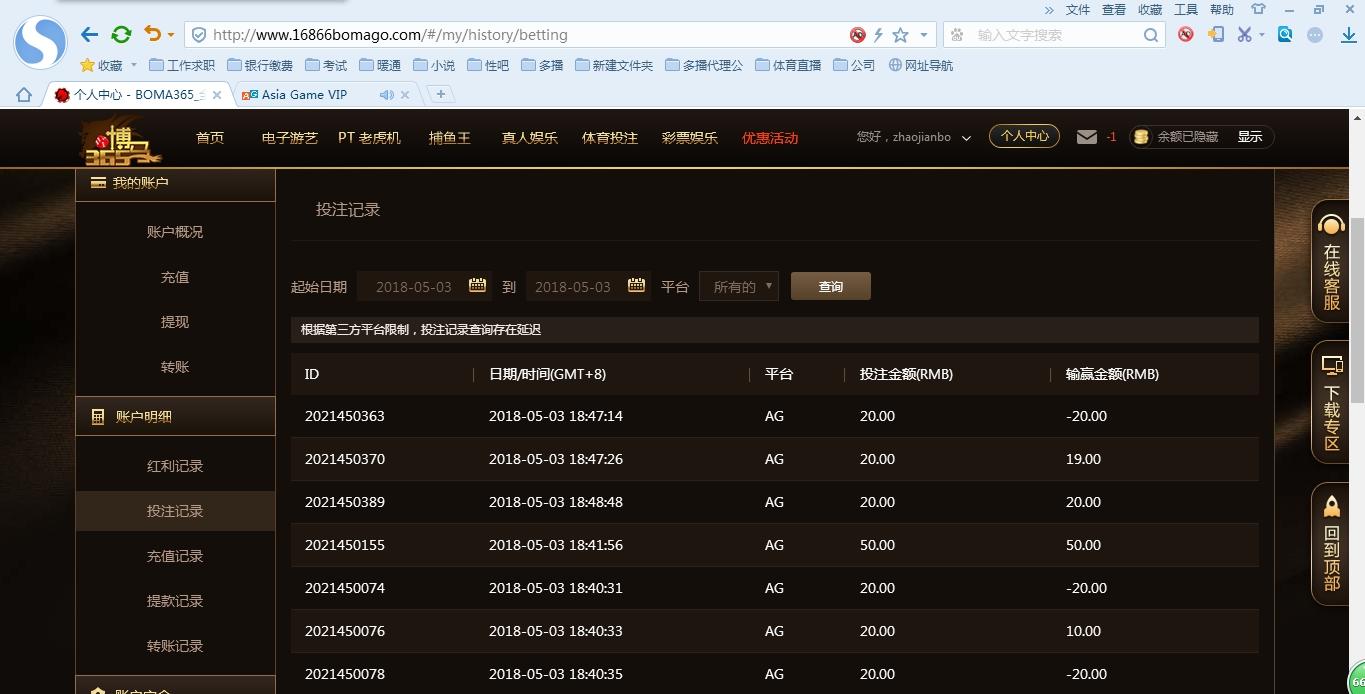
Task: Click the gold coins balance icon
Action: point(1141,137)
